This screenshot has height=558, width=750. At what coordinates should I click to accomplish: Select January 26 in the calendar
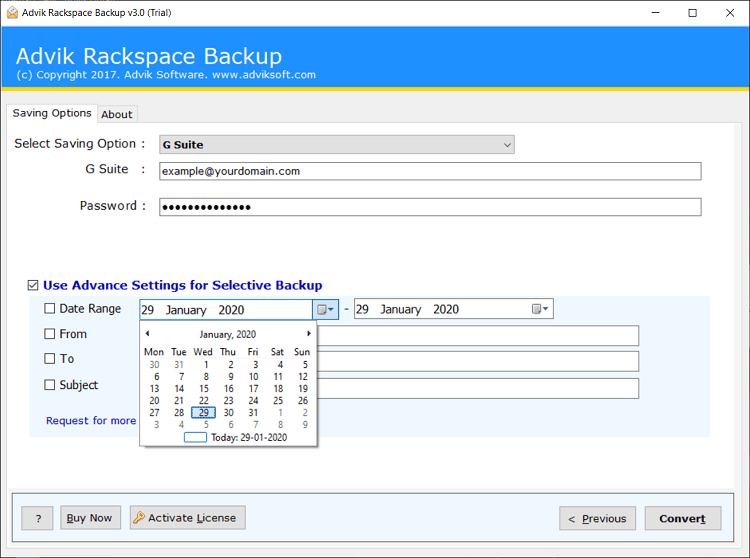[303, 401]
